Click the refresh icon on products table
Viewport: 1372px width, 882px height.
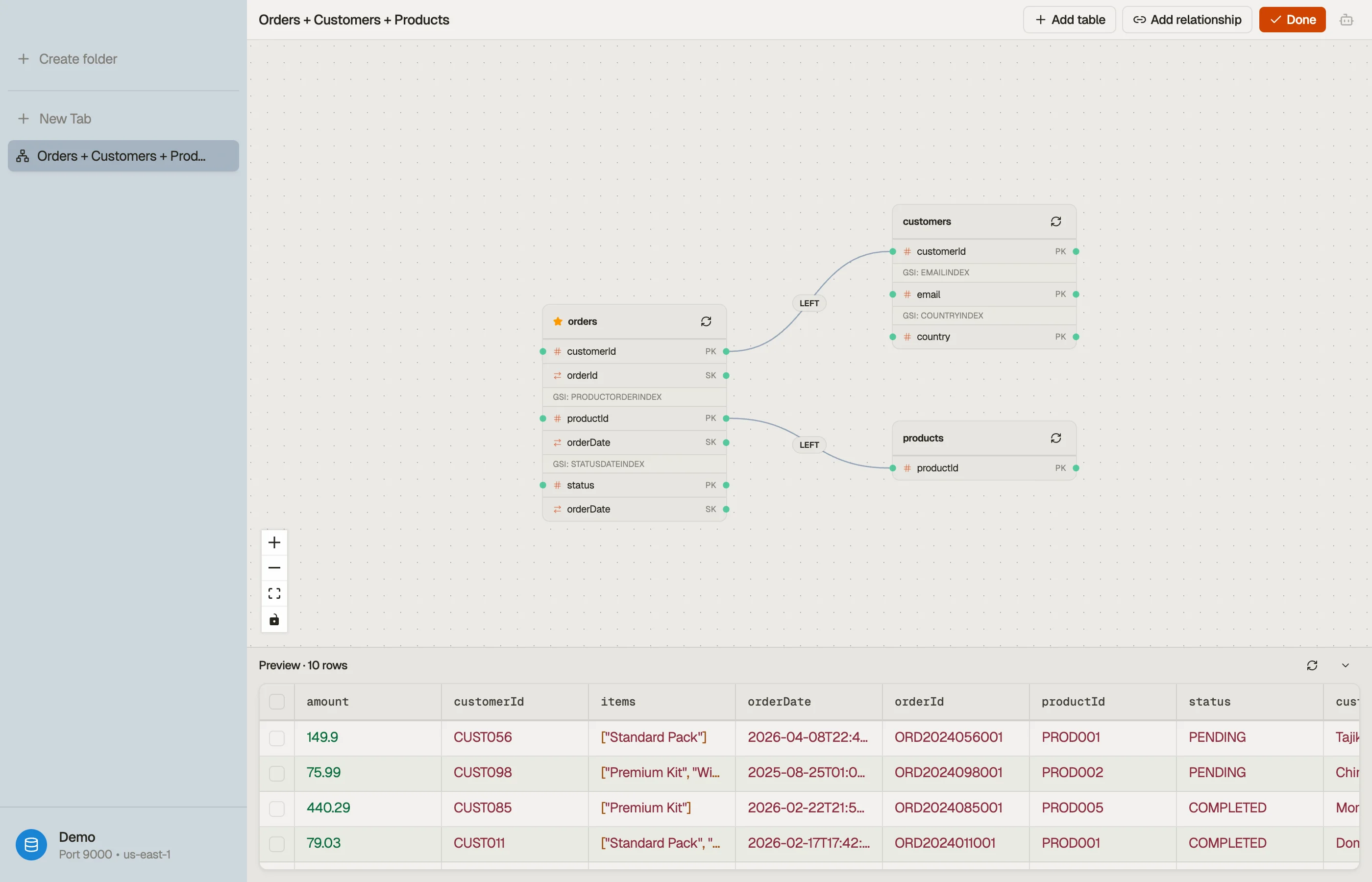1056,438
